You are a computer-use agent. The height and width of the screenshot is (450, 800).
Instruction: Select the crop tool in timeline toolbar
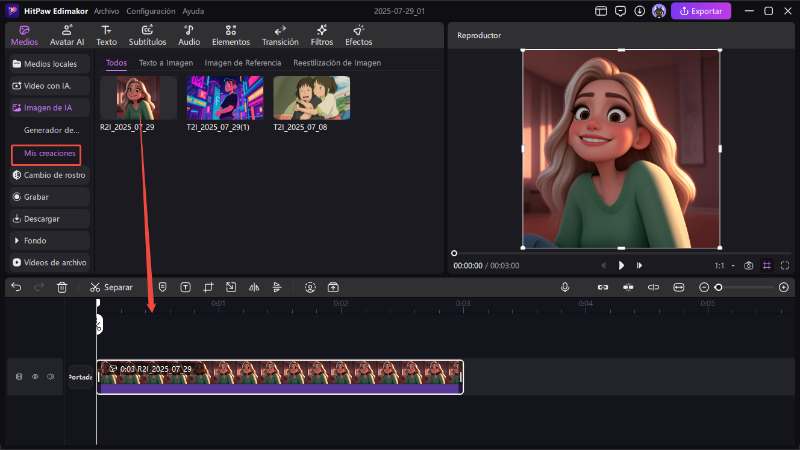208,287
